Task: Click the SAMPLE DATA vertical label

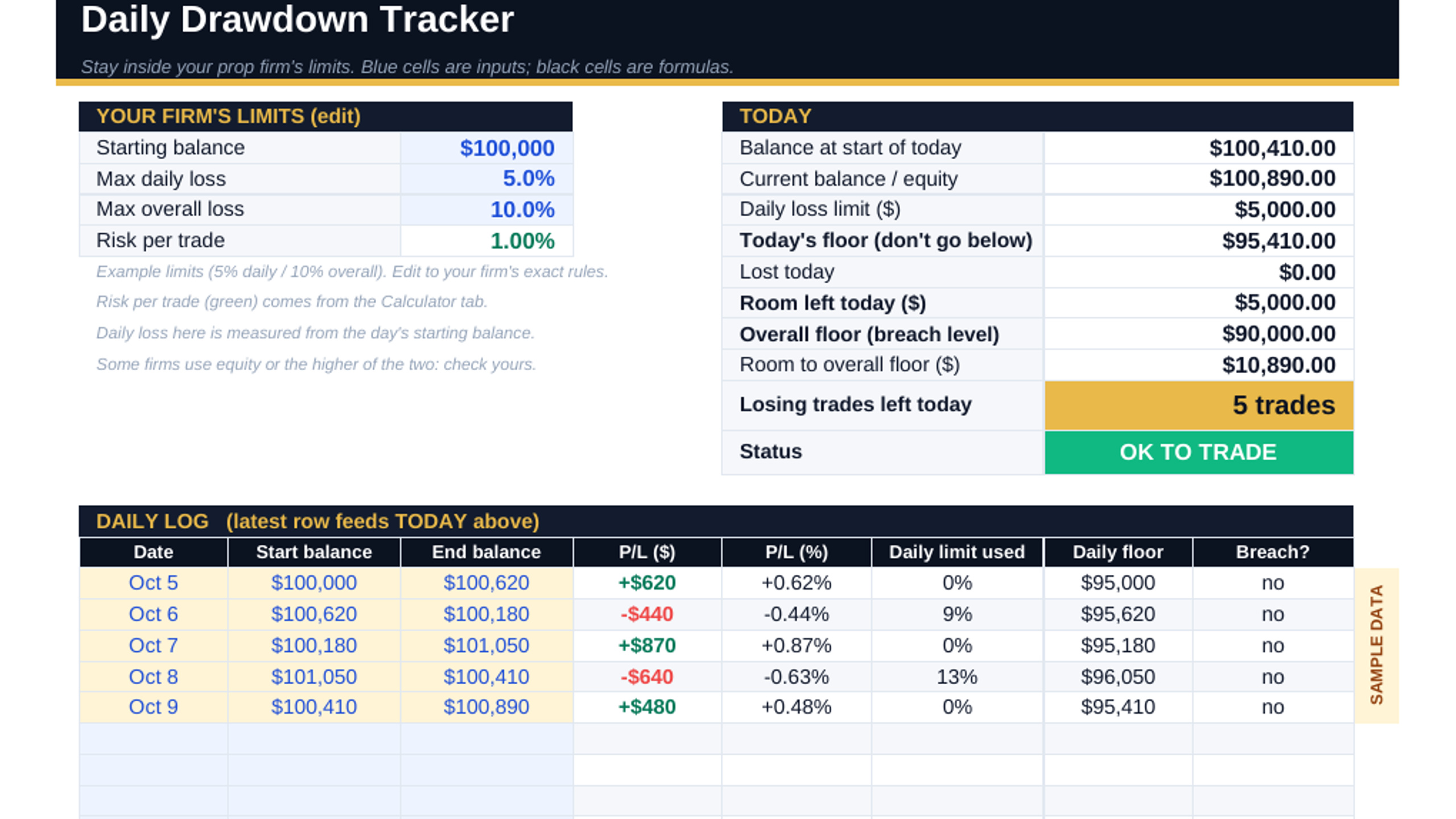Action: [1376, 646]
